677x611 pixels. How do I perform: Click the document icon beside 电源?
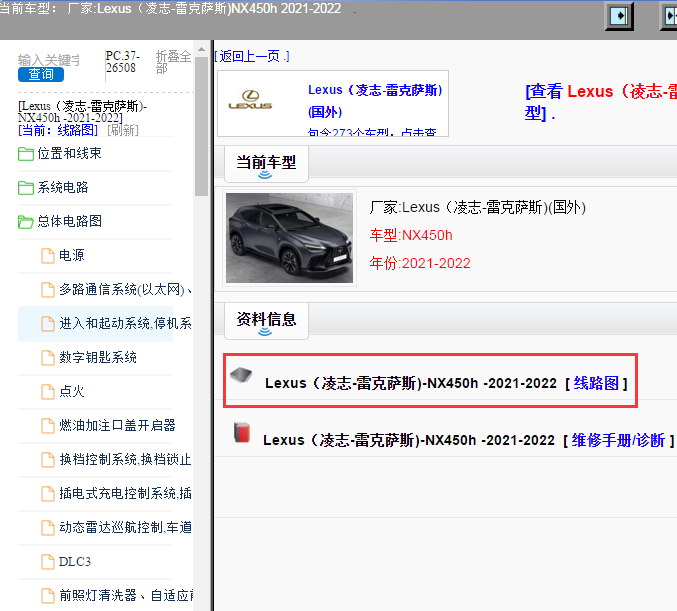[47, 256]
